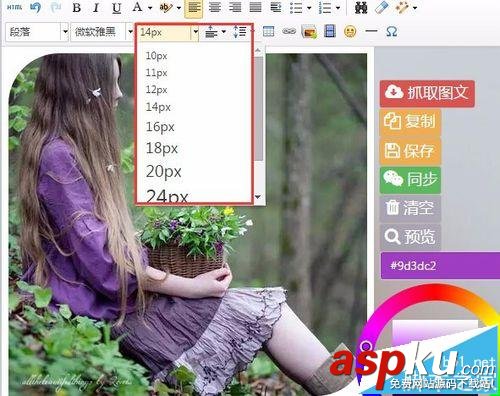Screen dimensions: 500x396
Task: Insert a video with film icon
Action: (330, 32)
